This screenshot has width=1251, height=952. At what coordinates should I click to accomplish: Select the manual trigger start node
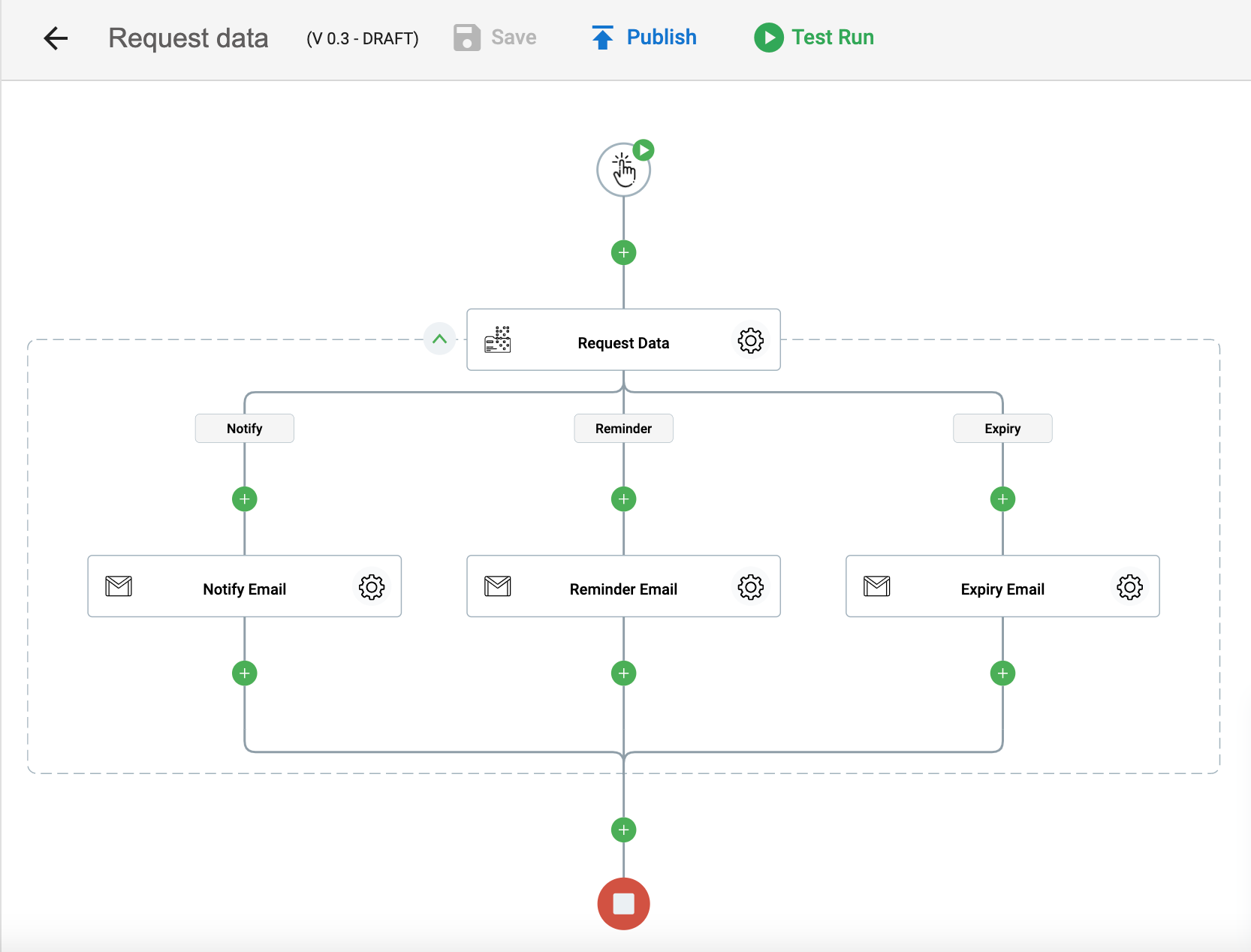click(x=623, y=170)
